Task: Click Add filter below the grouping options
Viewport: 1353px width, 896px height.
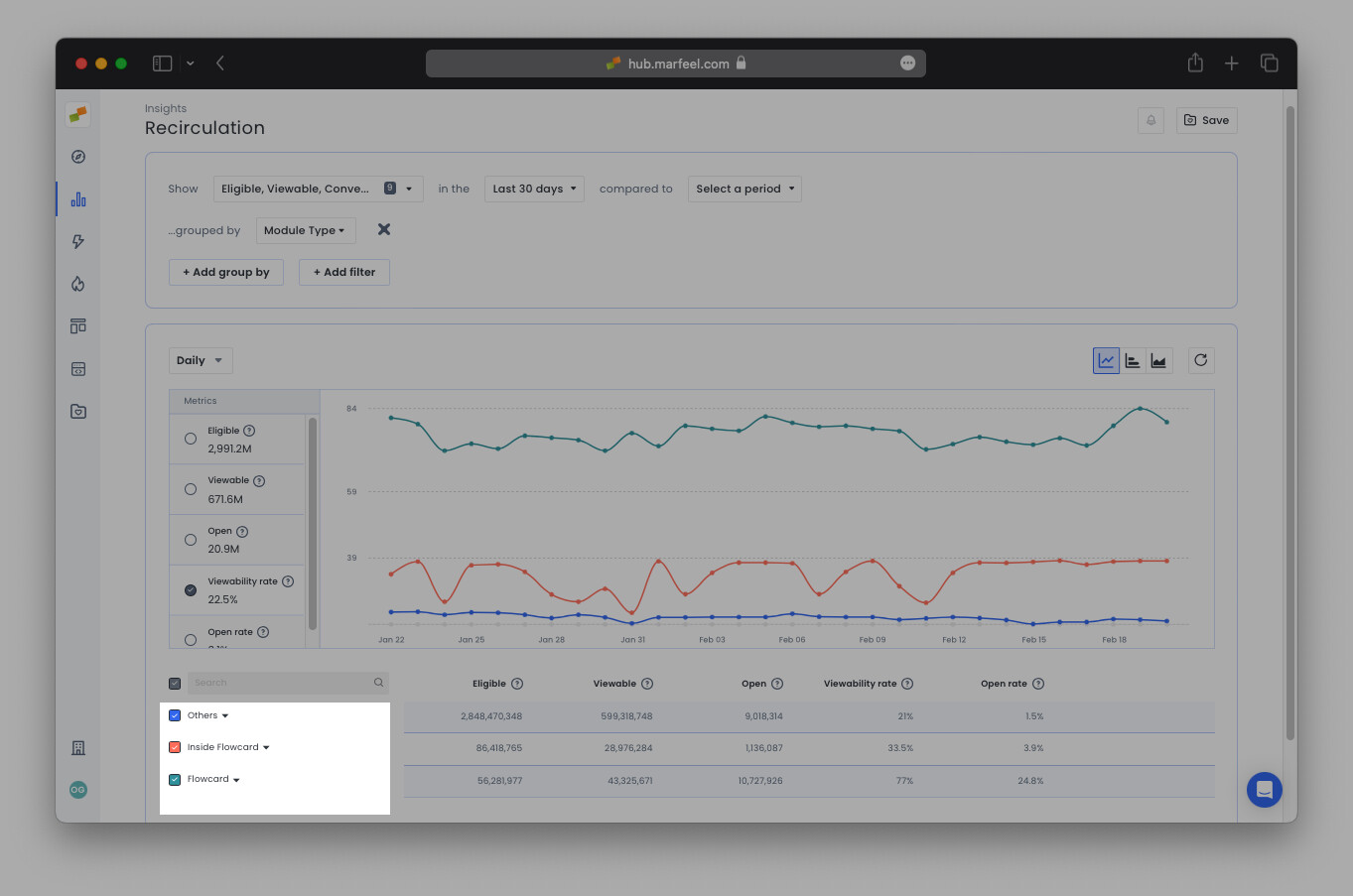Action: (343, 272)
